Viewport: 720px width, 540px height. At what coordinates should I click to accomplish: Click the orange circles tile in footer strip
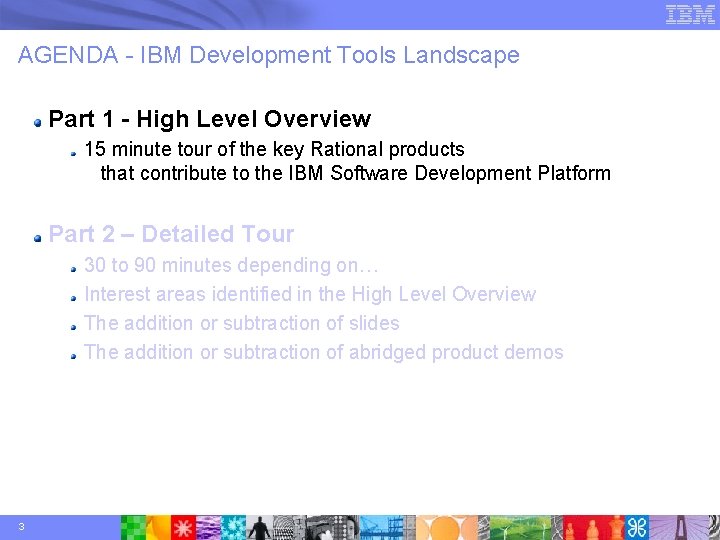[x=446, y=528]
